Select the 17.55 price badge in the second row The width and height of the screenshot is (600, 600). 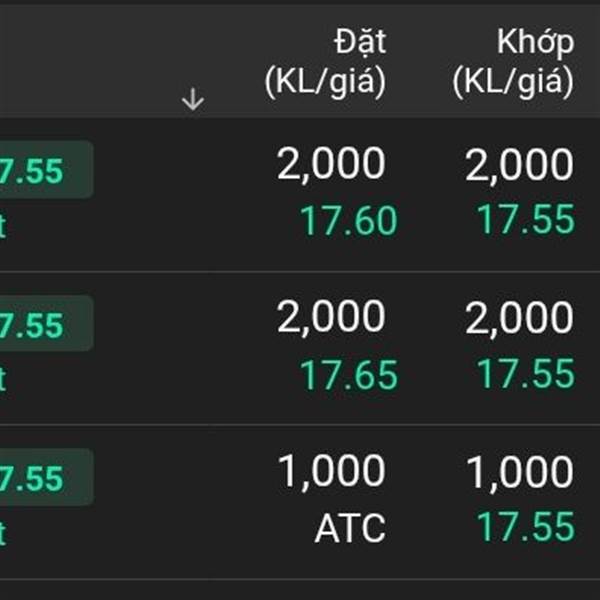pyautogui.click(x=40, y=325)
